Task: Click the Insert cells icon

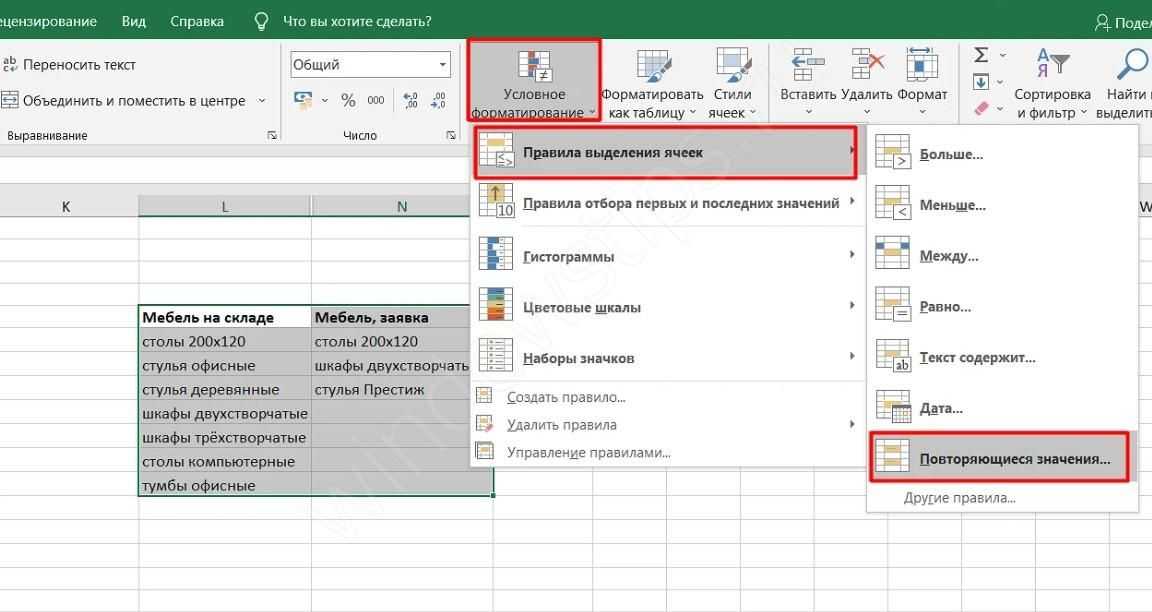Action: pos(806,66)
